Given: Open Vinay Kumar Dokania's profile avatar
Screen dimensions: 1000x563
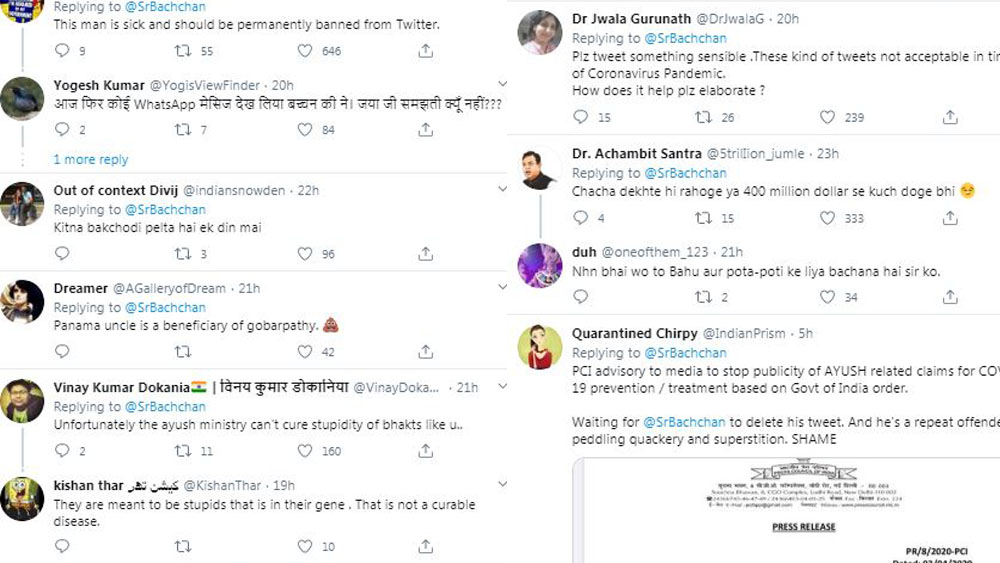Looking at the screenshot, I should [22, 400].
